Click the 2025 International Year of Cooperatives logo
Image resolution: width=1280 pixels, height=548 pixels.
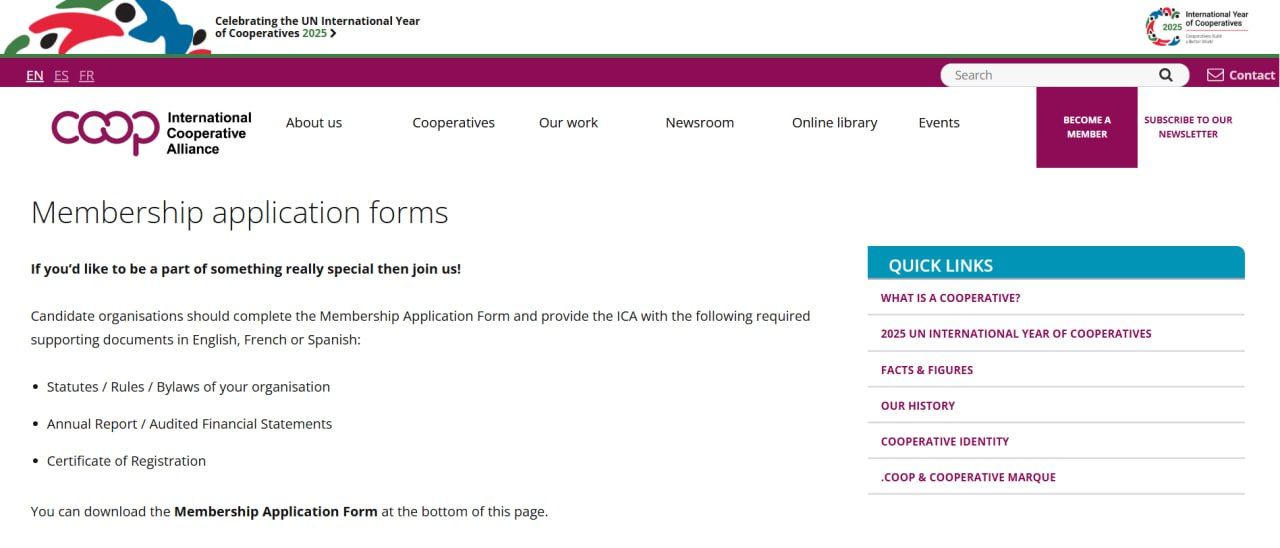click(x=1197, y=27)
